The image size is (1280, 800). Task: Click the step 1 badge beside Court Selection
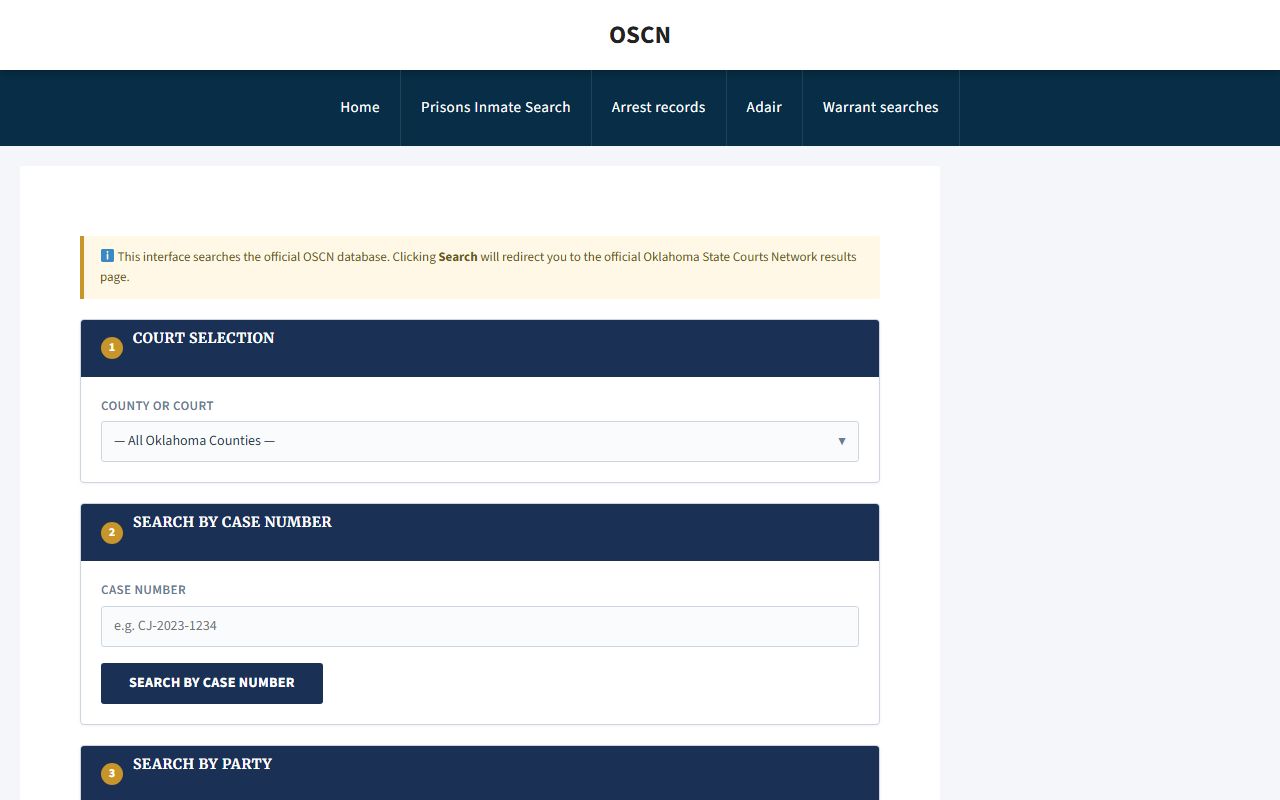pos(112,348)
